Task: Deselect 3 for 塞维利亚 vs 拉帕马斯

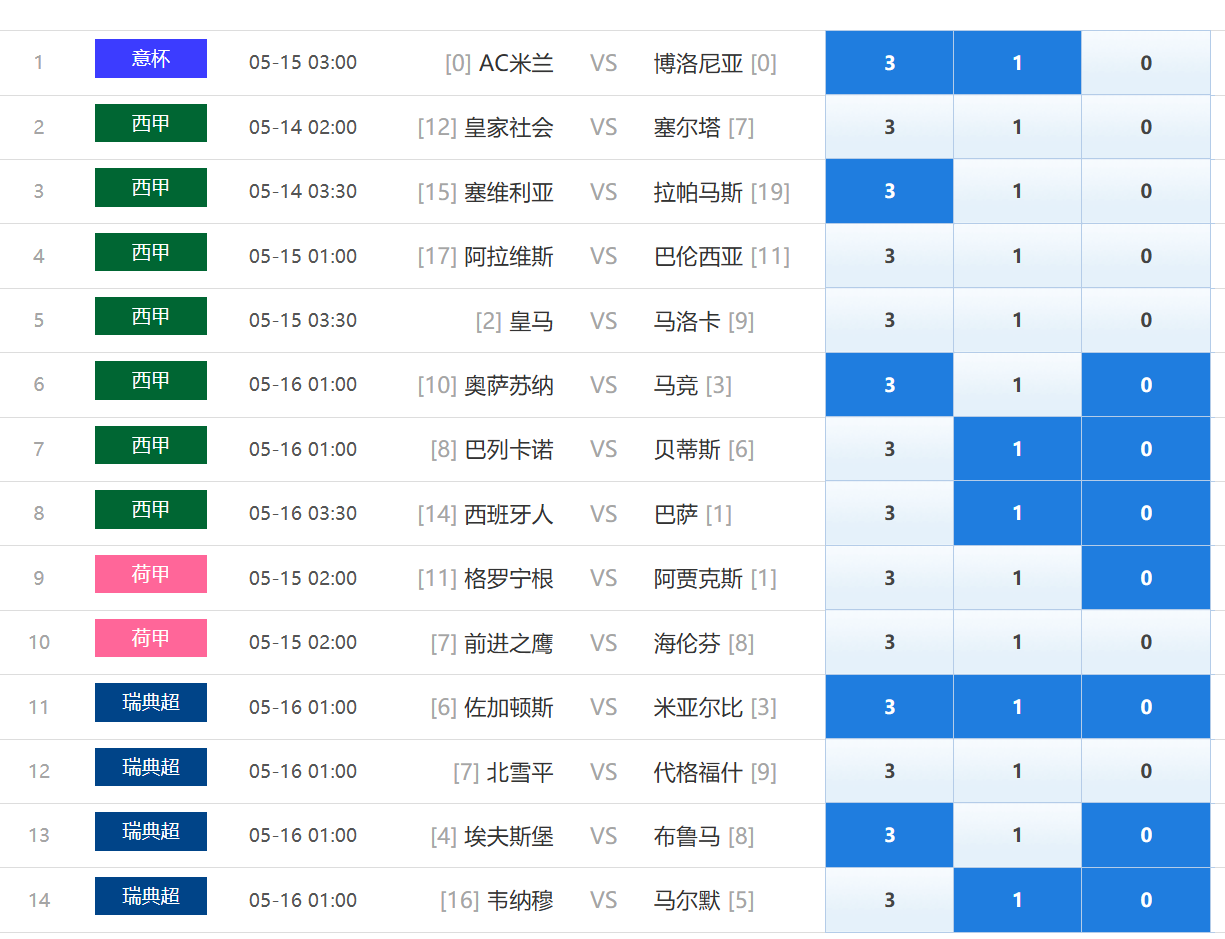Action: tap(889, 191)
